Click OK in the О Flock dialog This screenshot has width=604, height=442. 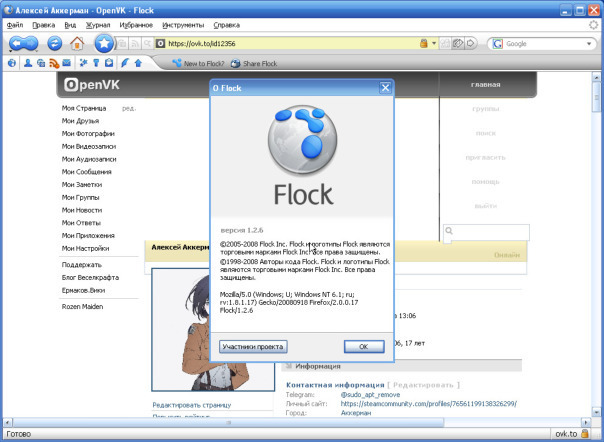[364, 346]
